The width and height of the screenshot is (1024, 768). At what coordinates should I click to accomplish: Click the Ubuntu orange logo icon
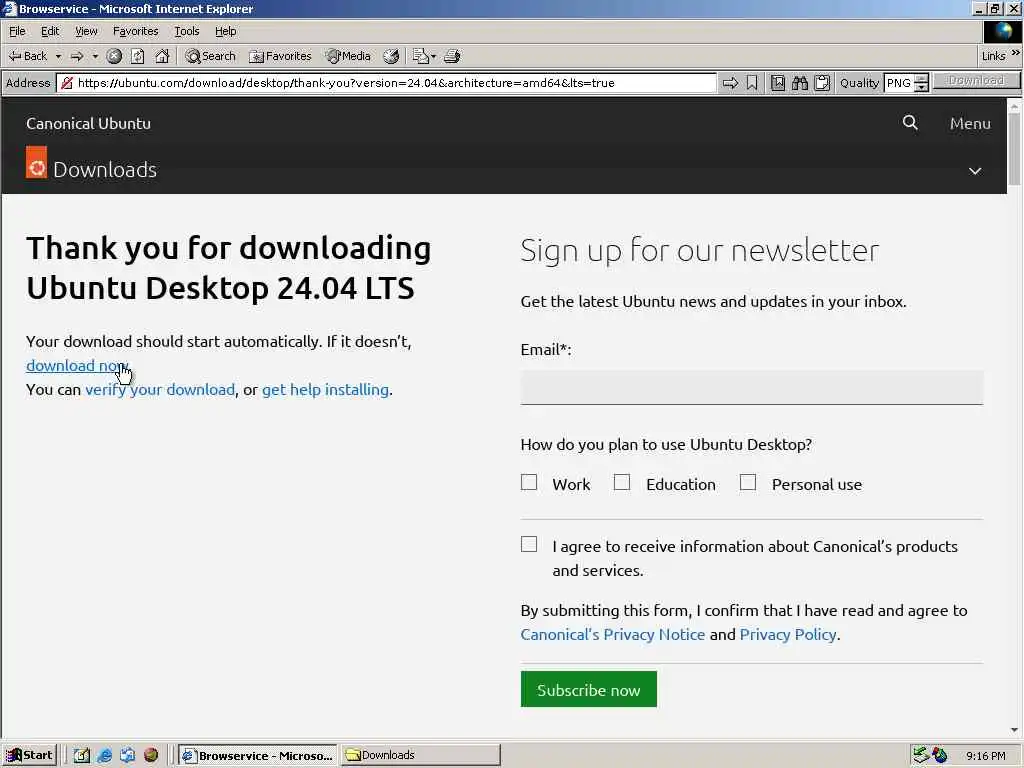37,162
